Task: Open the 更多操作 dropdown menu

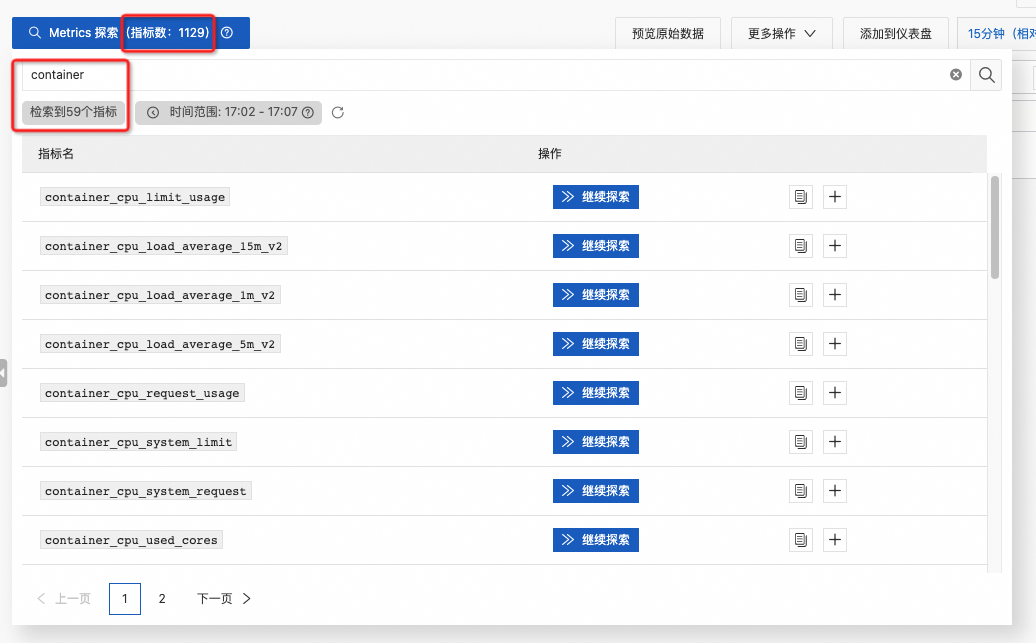Action: click(781, 33)
